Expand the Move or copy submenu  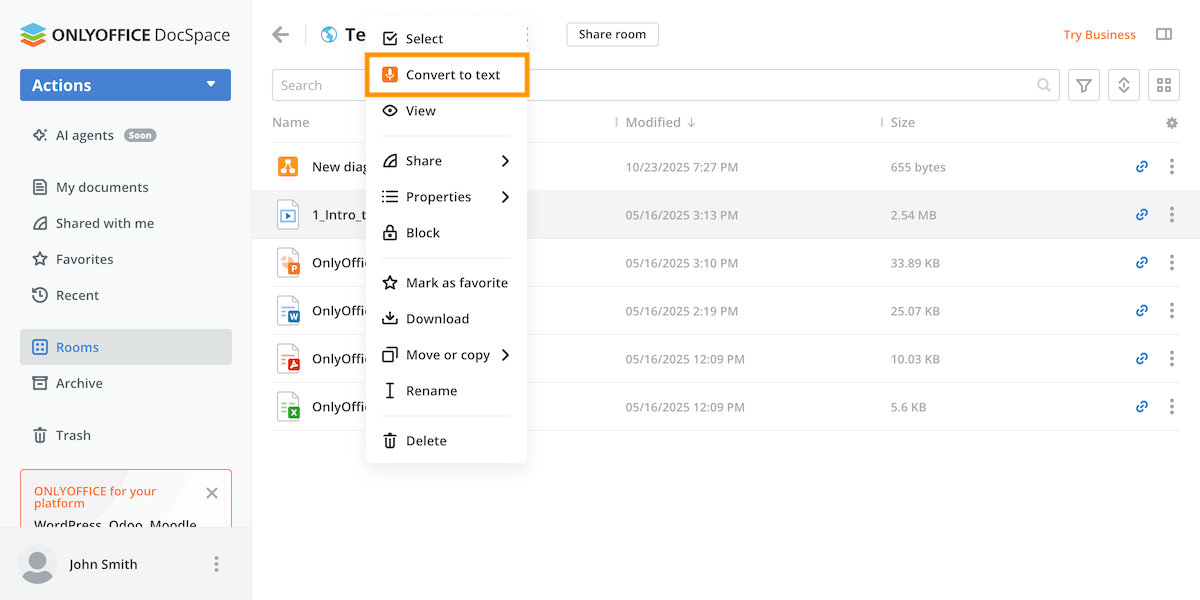pyautogui.click(x=446, y=355)
